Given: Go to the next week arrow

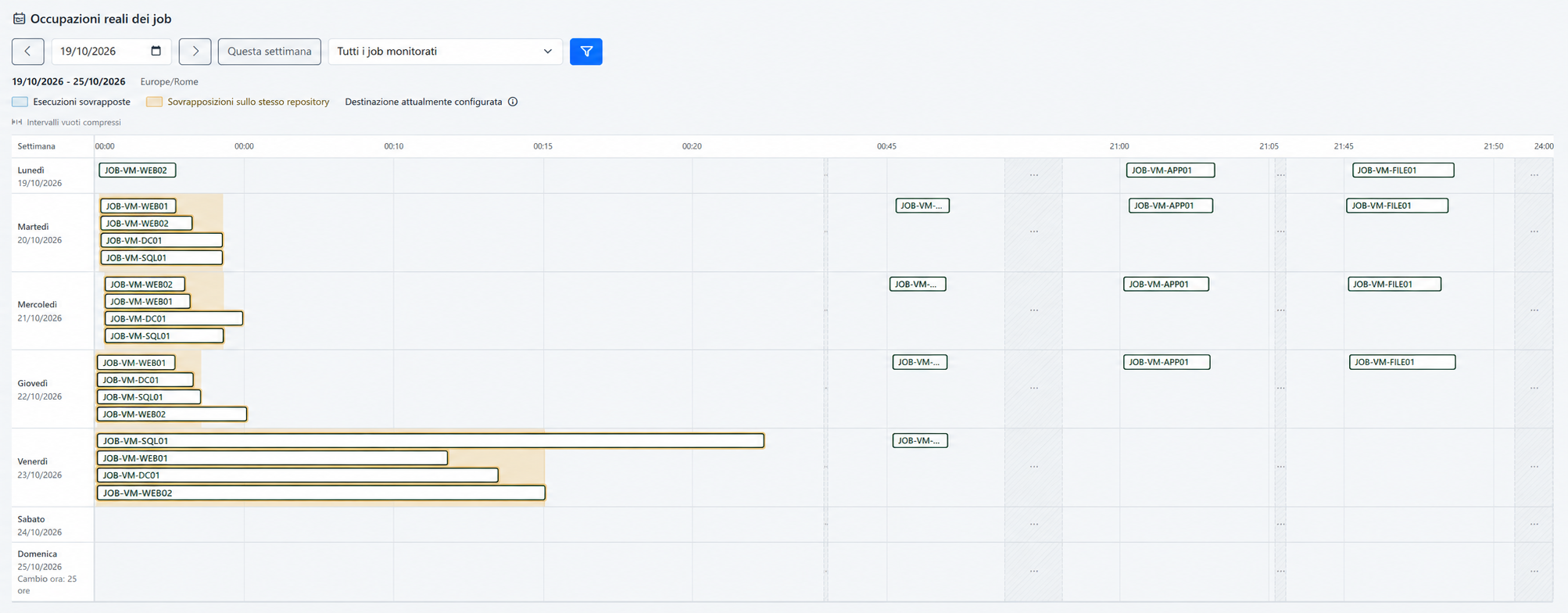Looking at the screenshot, I should click(195, 52).
